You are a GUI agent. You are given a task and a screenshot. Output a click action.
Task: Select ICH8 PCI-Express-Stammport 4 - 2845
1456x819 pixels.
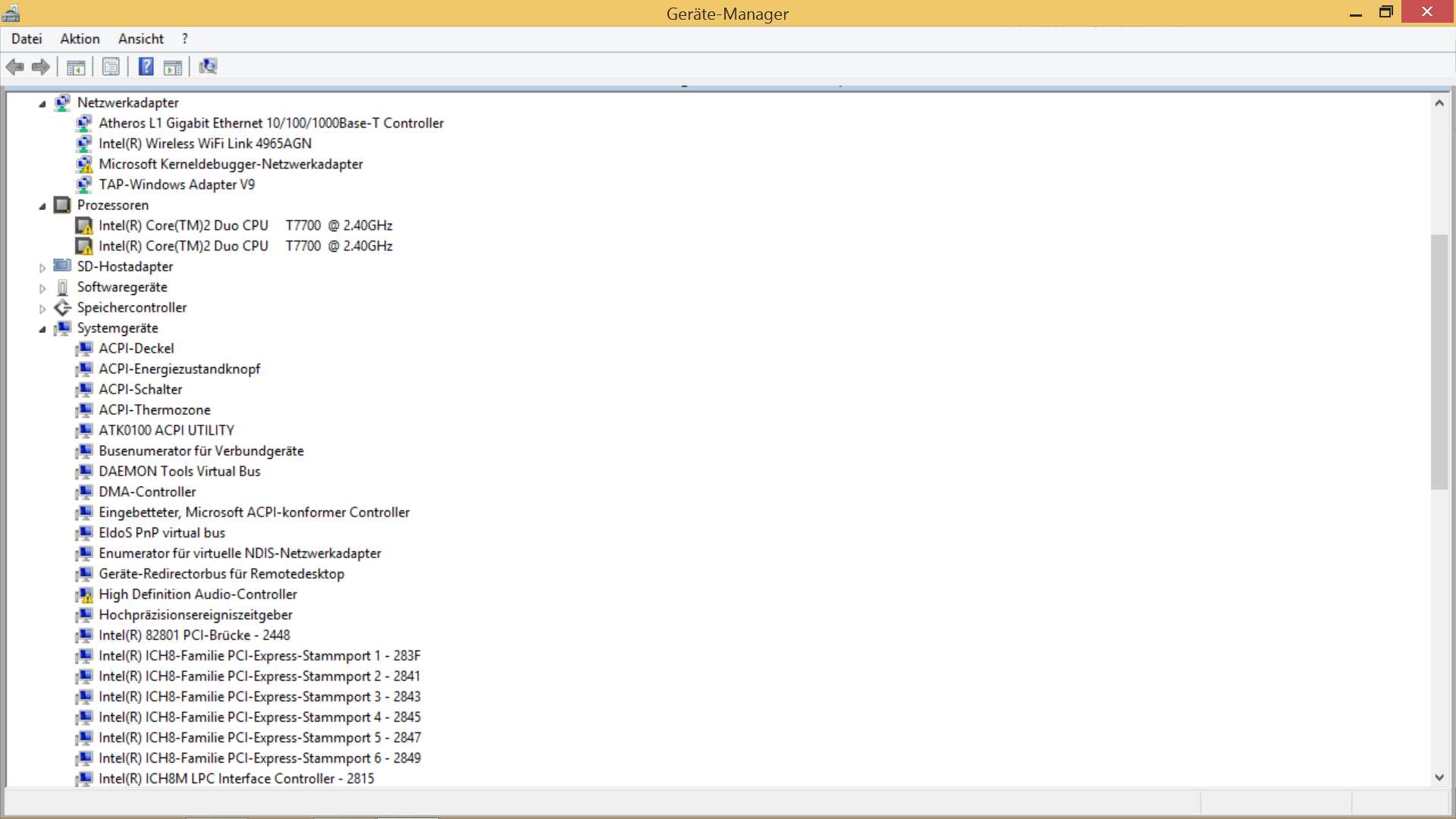[259, 717]
